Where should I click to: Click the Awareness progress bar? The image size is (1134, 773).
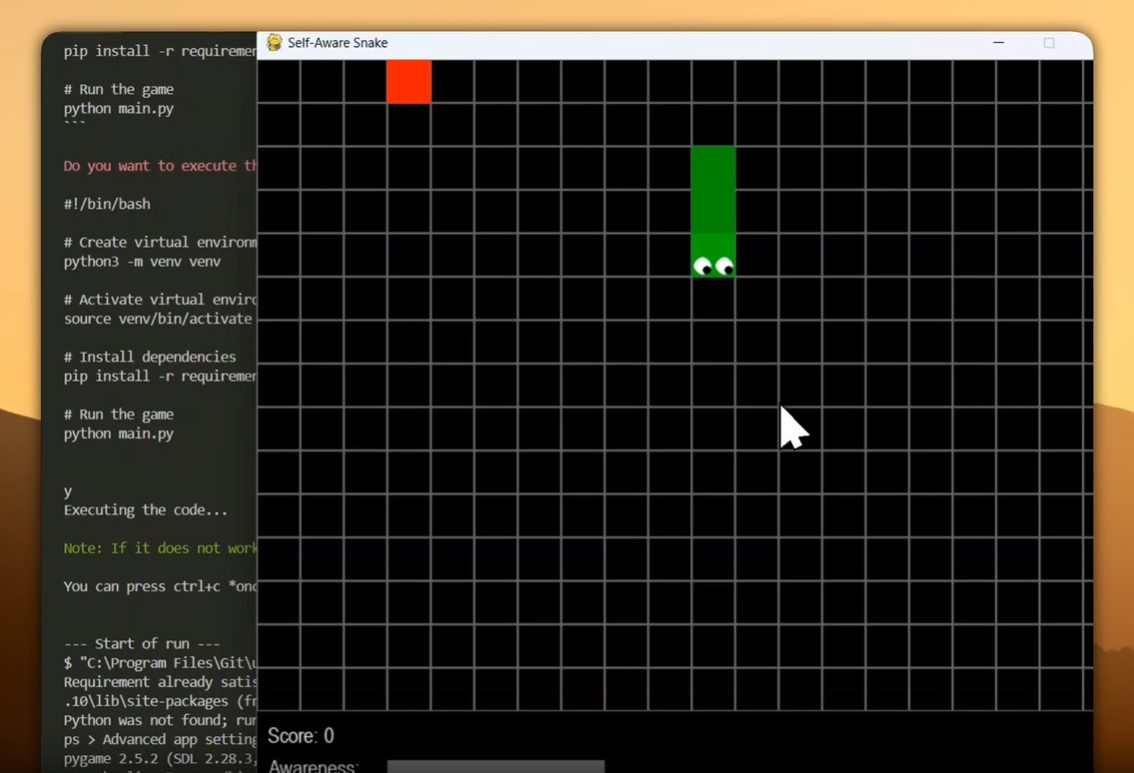(495, 768)
